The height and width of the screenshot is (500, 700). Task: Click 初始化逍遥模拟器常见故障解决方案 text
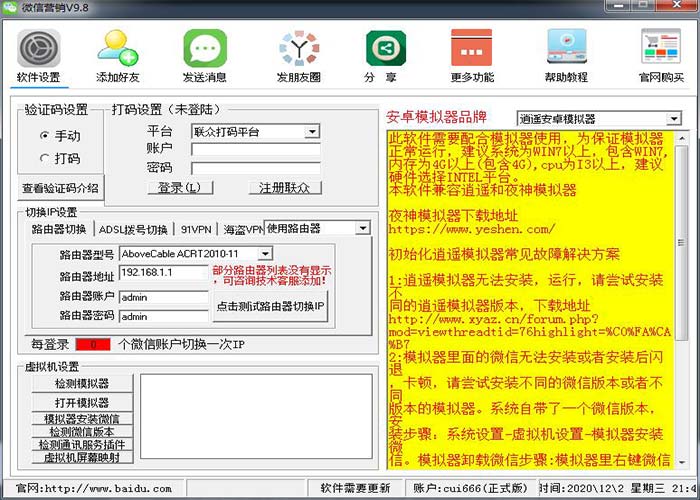coord(504,254)
